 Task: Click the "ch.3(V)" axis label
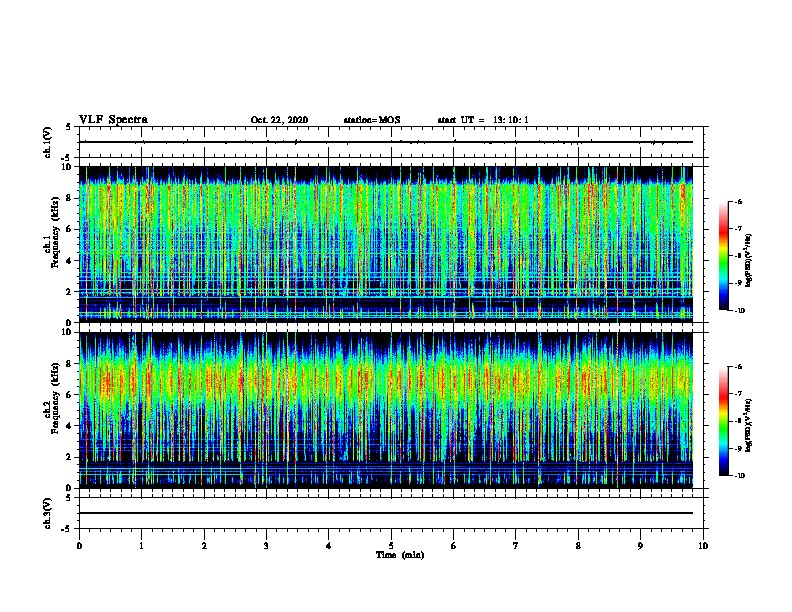48,513
